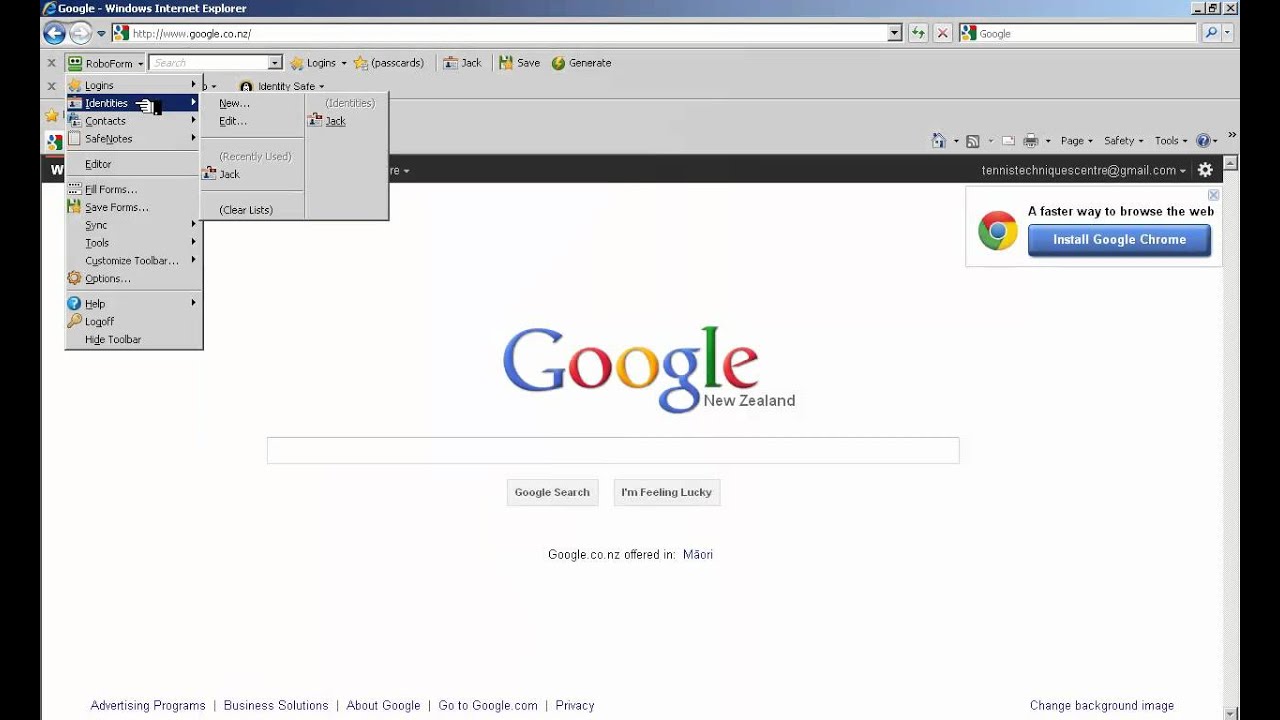Click Generate on the RoboForm toolbar

(581, 63)
